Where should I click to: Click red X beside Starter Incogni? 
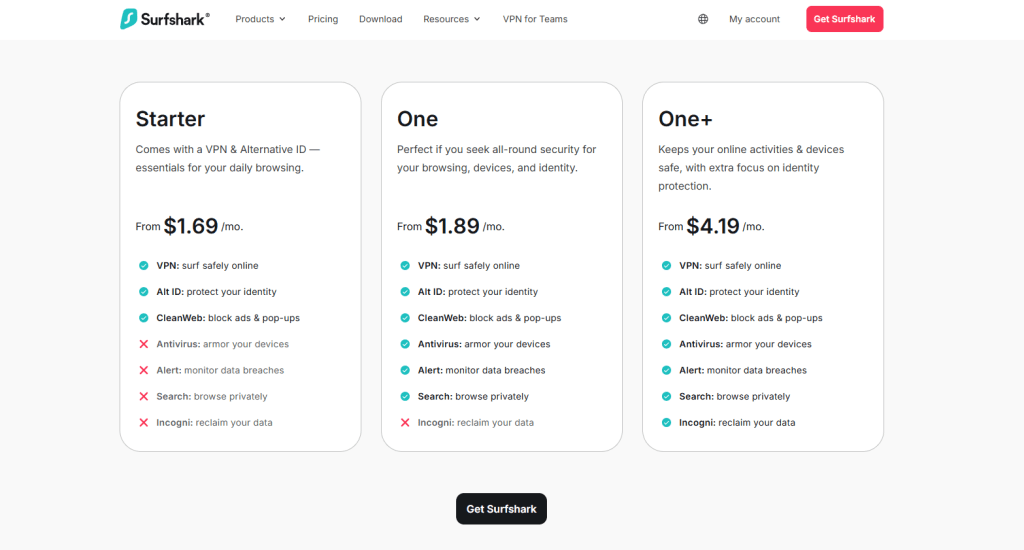[144, 423]
